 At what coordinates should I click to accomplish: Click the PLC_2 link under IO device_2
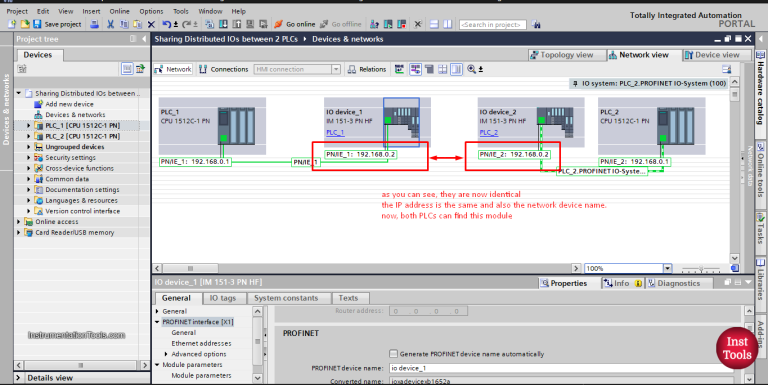coord(488,133)
